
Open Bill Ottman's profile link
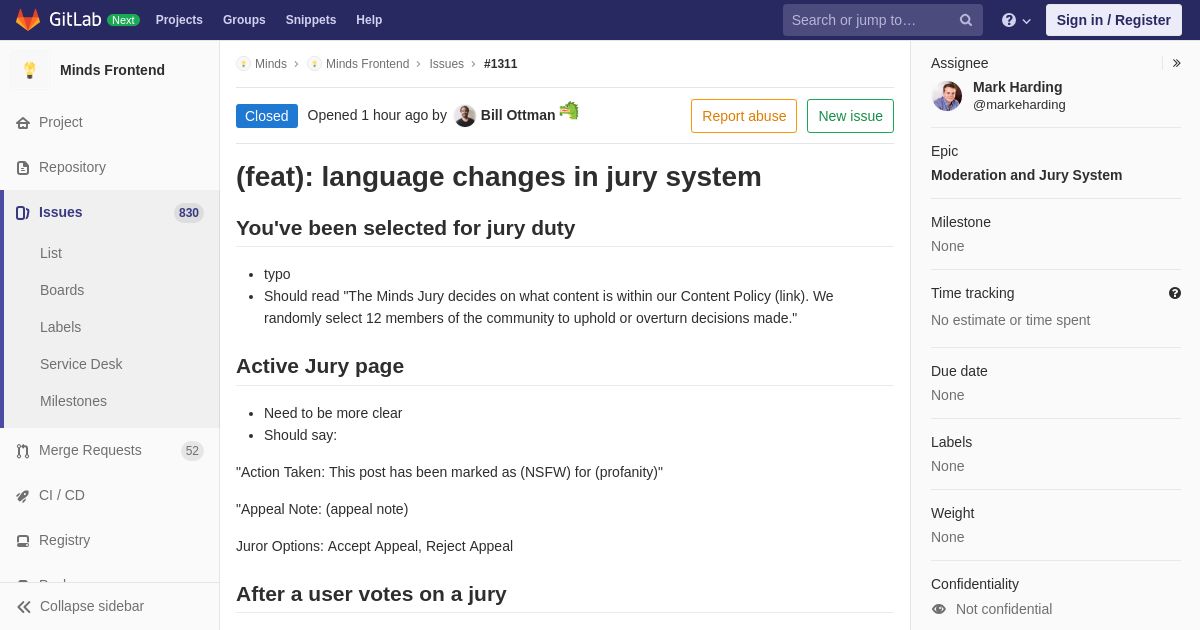coord(518,115)
